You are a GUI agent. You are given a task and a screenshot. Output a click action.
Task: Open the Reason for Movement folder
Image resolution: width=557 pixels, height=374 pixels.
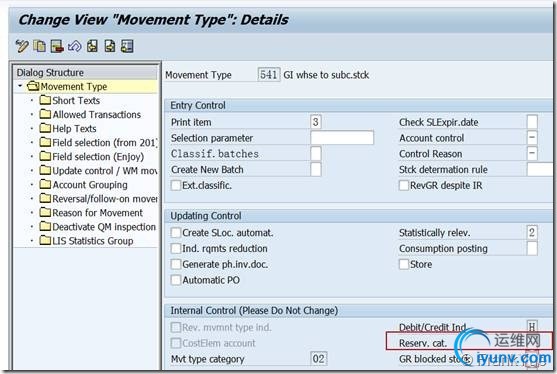pyautogui.click(x=91, y=213)
